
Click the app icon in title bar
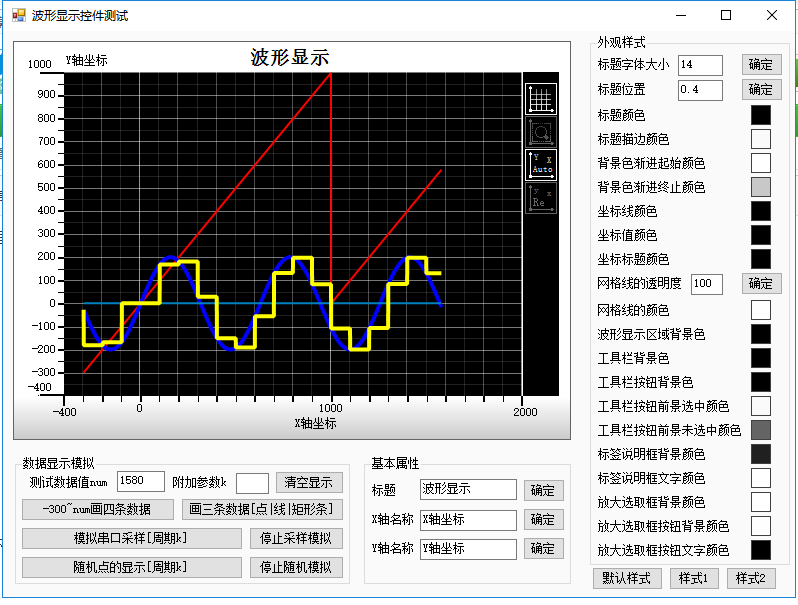tap(19, 15)
